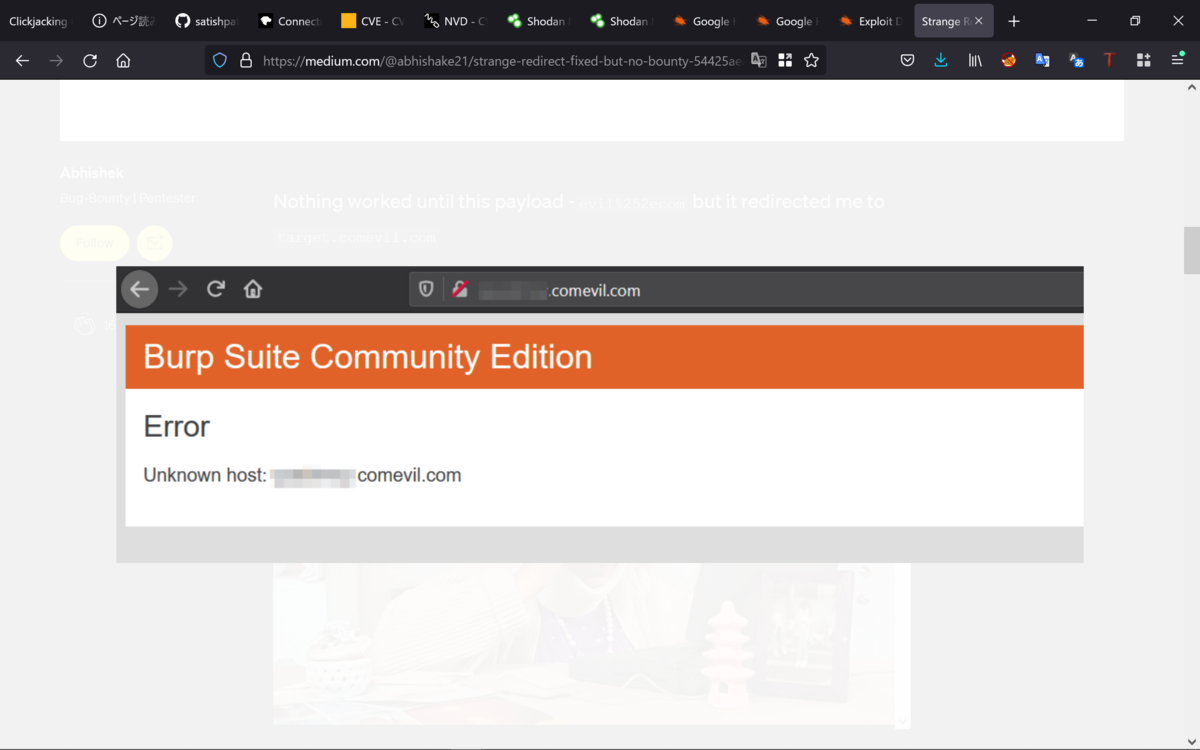Click the page scrollbar thumb
The height and width of the screenshot is (750, 1200).
[1192, 250]
